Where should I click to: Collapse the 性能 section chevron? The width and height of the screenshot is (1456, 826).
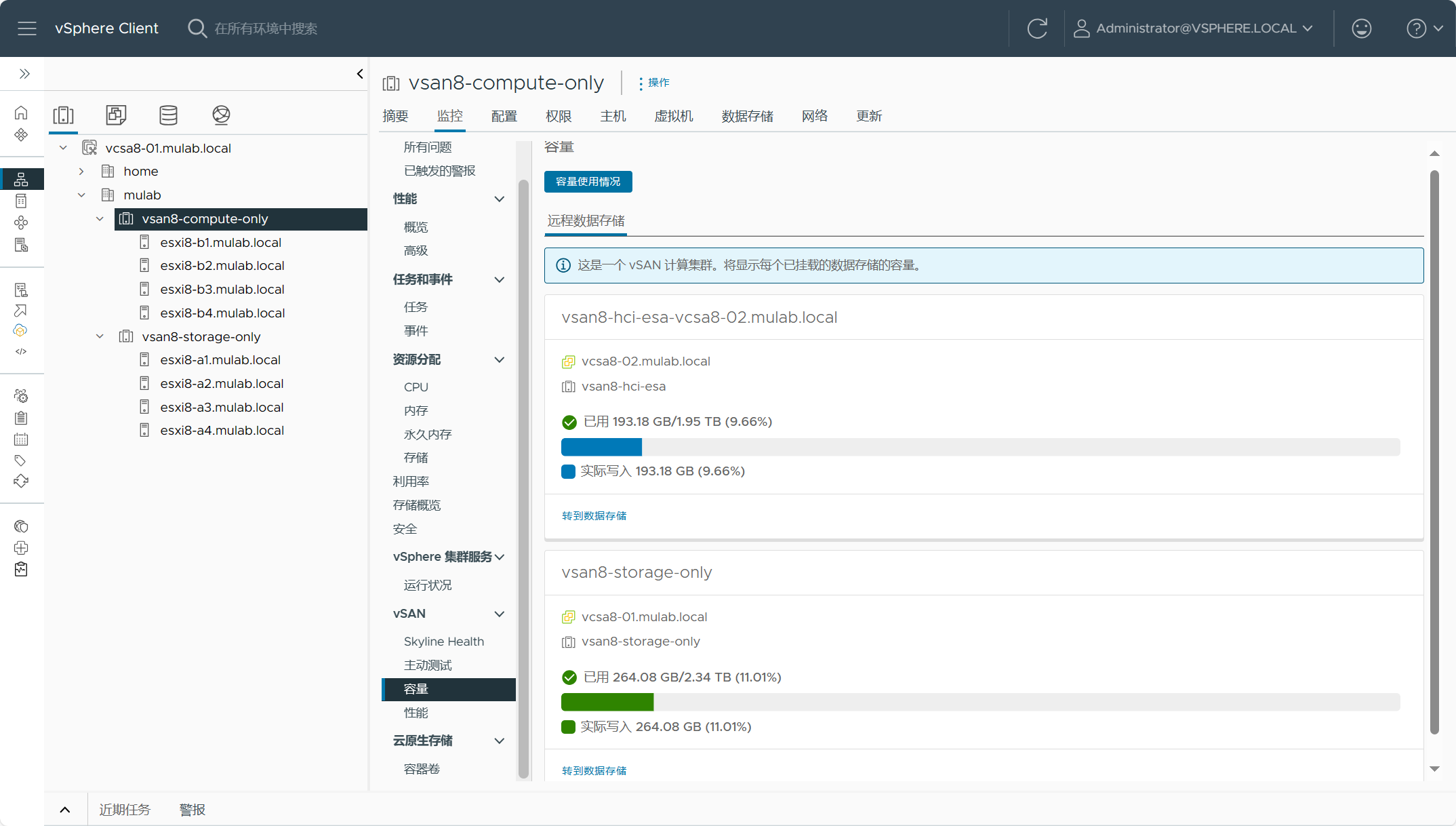click(500, 199)
